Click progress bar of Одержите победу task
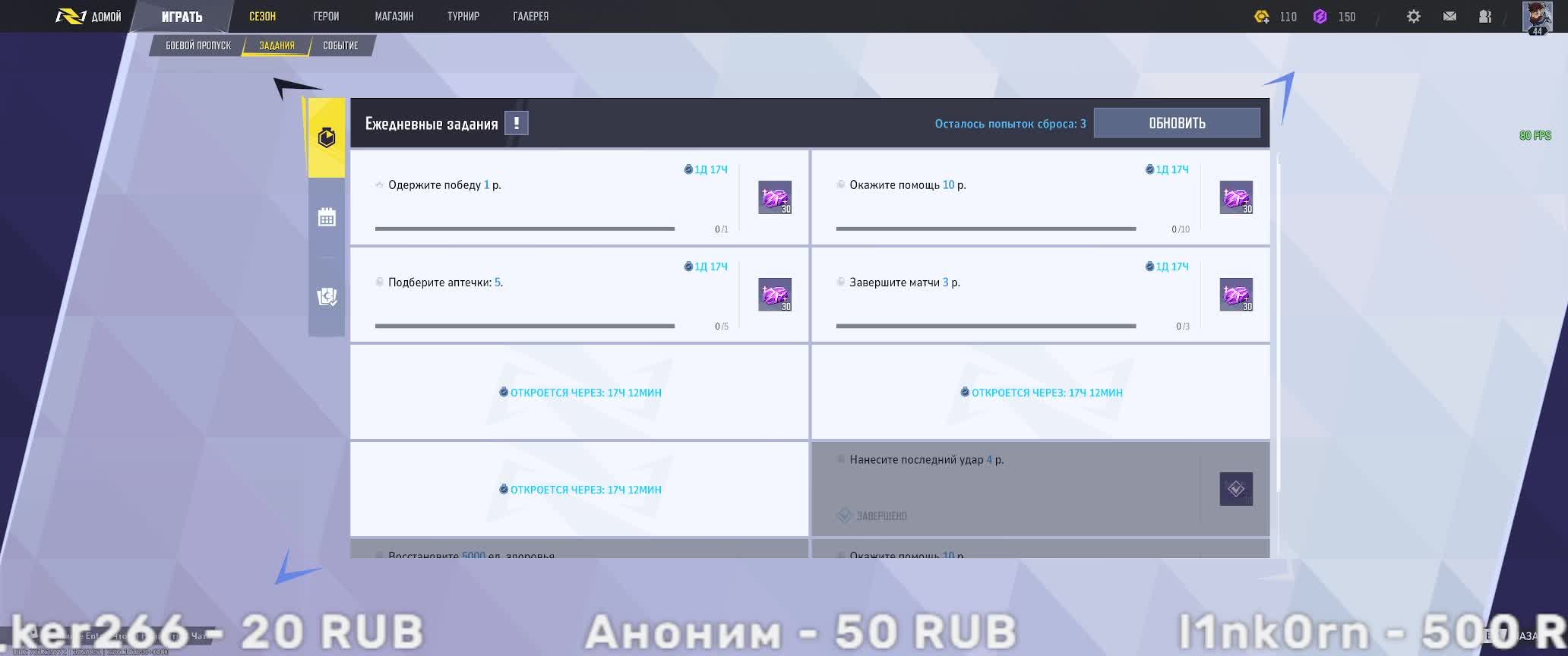Viewport: 1568px width, 656px height. pos(524,229)
